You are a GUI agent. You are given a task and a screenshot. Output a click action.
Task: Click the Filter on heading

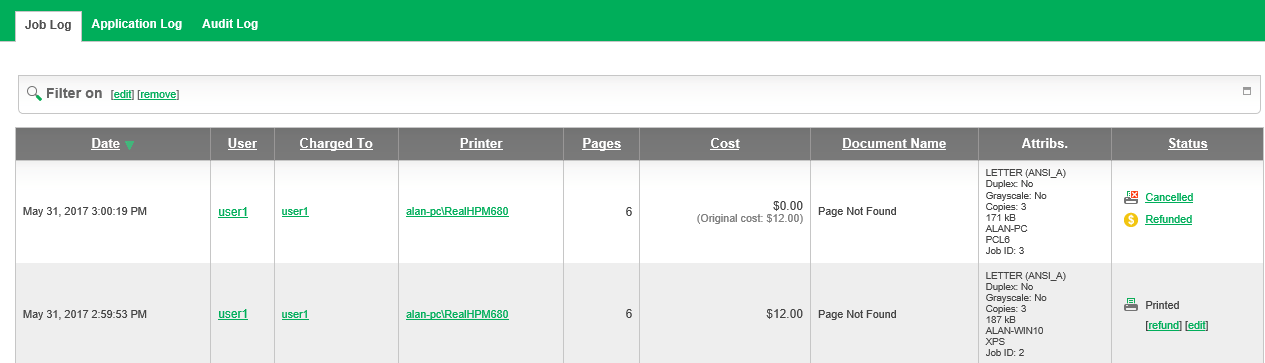click(74, 93)
